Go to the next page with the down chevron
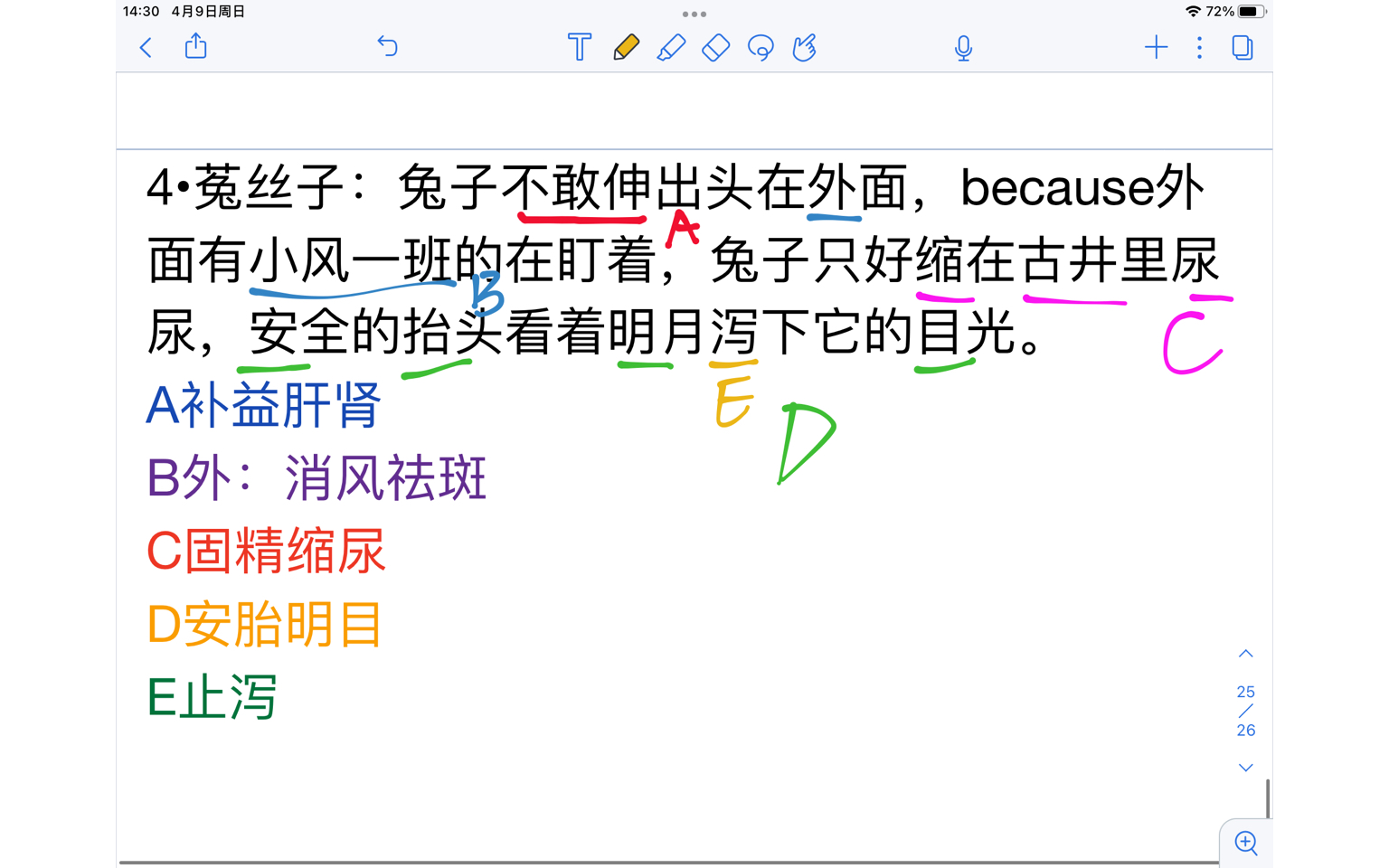1389x868 pixels. (x=1245, y=767)
